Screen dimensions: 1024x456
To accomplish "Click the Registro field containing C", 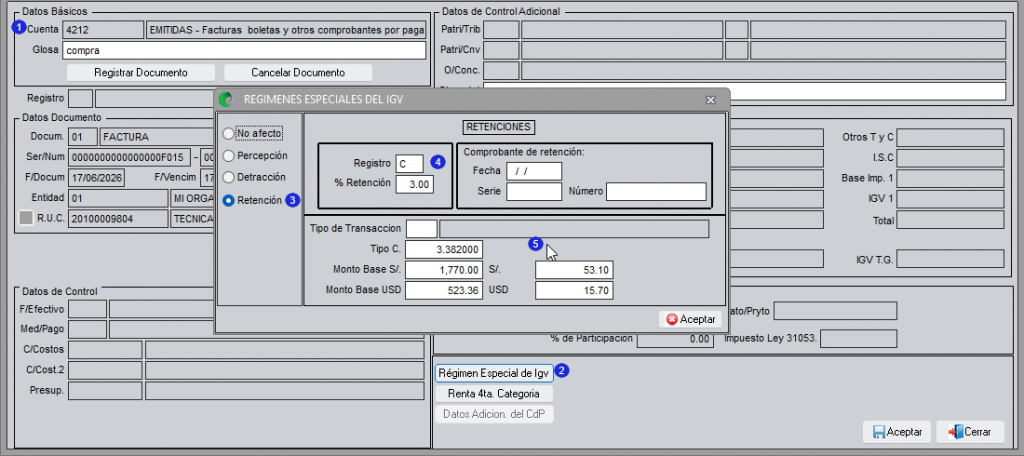I will pyautogui.click(x=409, y=163).
